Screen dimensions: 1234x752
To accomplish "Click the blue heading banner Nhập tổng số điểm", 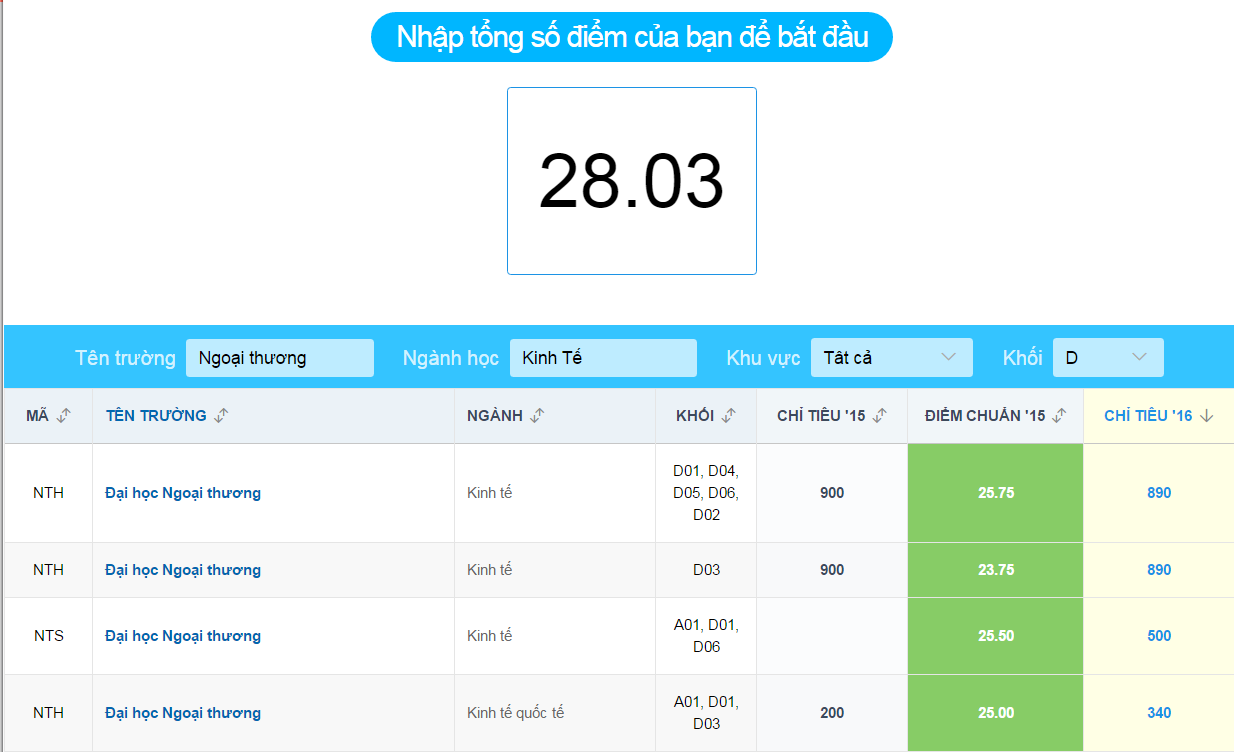I will [631, 38].
